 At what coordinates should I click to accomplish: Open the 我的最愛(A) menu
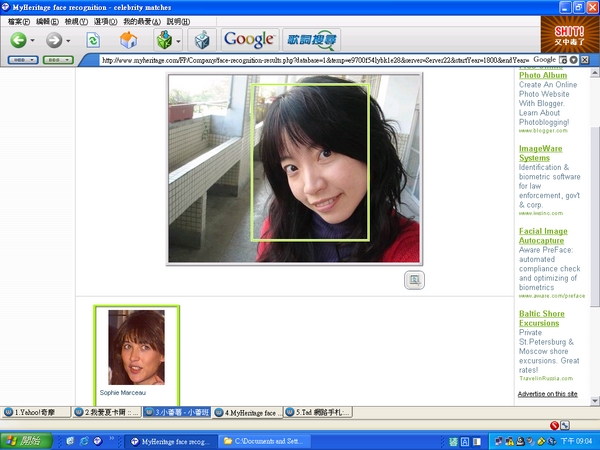click(x=142, y=21)
